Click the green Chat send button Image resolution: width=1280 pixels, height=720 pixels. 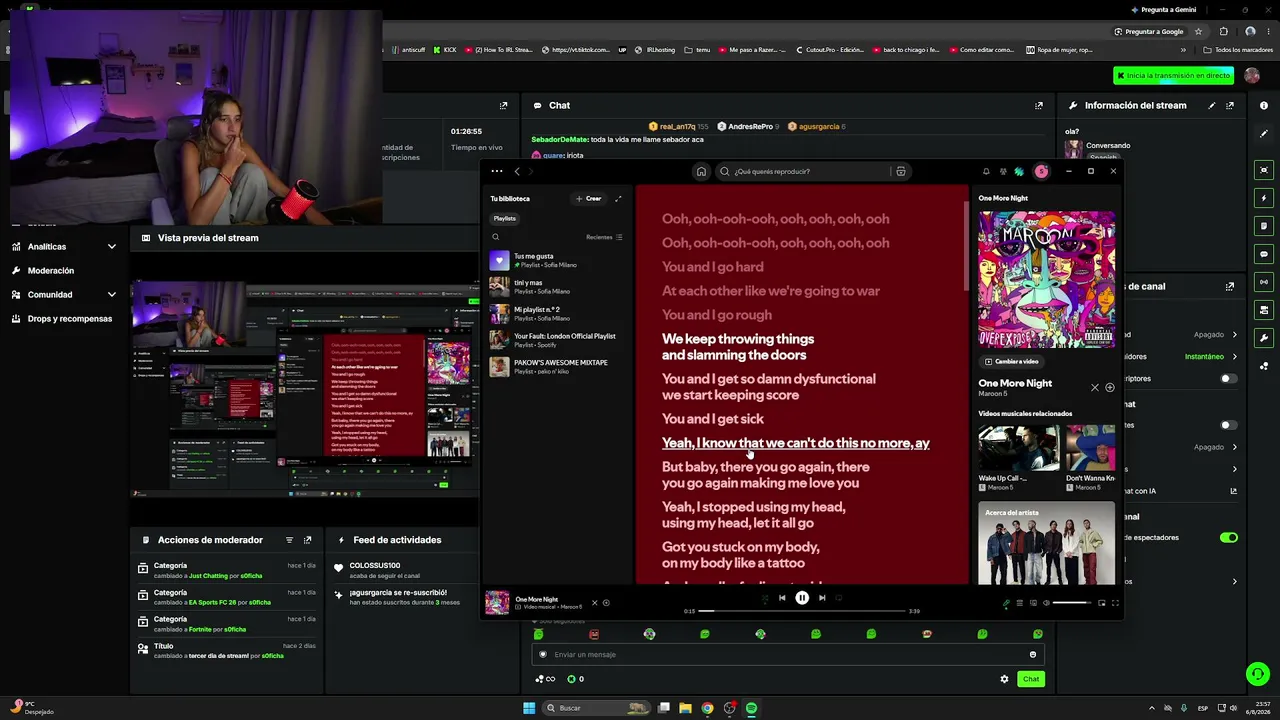1031,679
